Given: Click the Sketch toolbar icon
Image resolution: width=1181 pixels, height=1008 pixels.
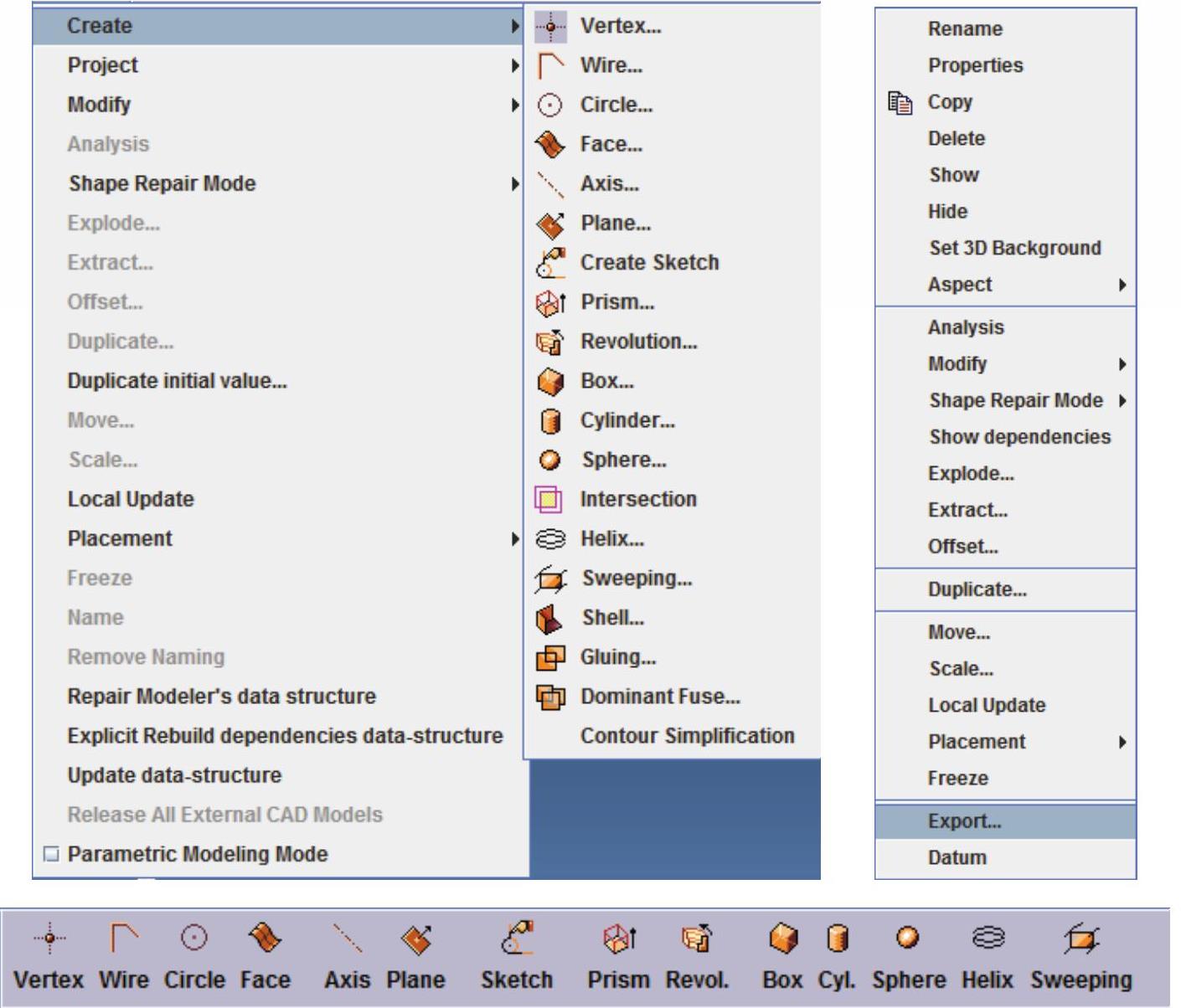Looking at the screenshot, I should coord(516,939).
